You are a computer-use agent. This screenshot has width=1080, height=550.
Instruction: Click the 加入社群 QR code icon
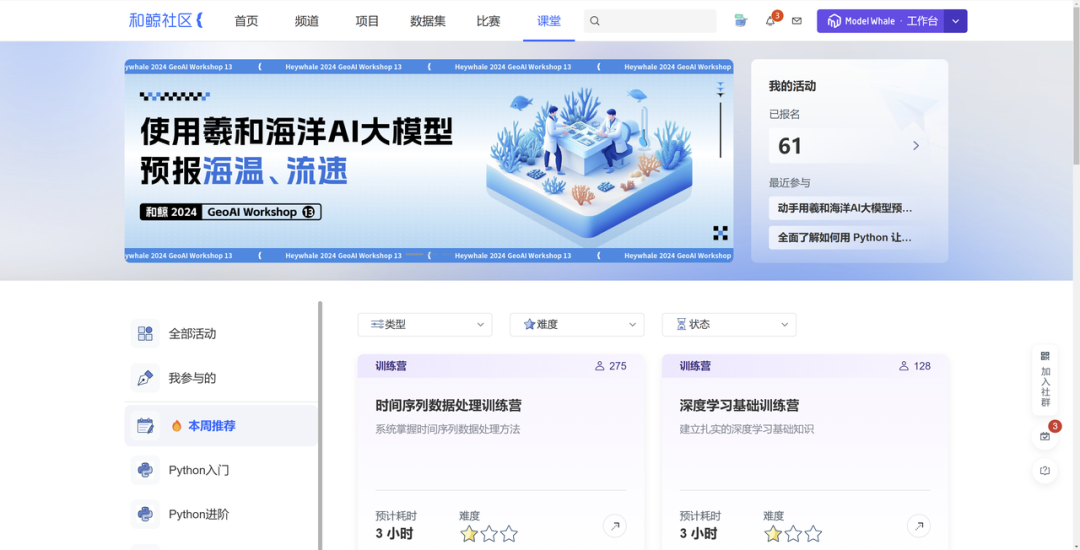(1045, 357)
